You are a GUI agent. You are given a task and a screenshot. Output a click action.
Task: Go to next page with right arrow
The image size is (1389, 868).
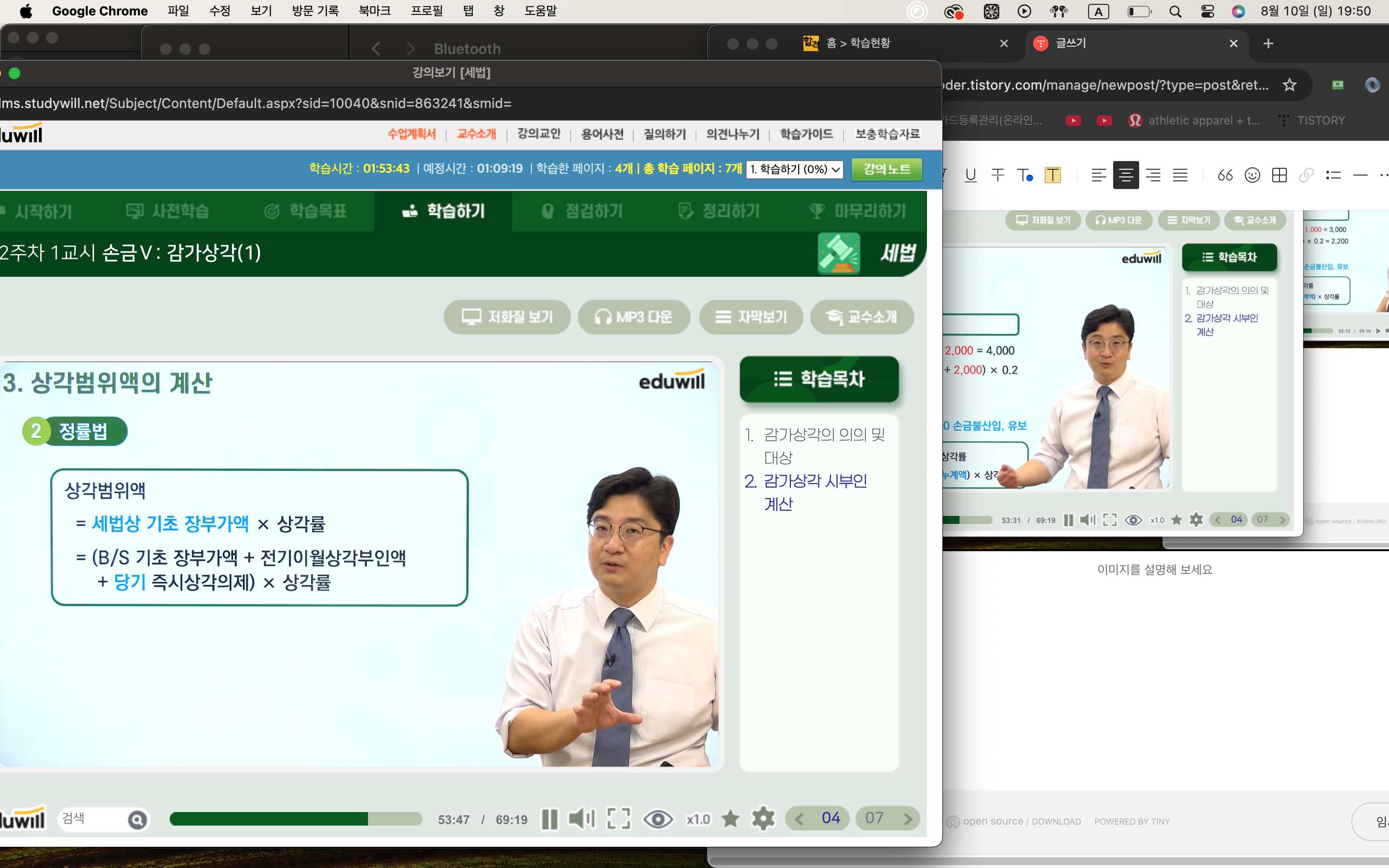(908, 819)
